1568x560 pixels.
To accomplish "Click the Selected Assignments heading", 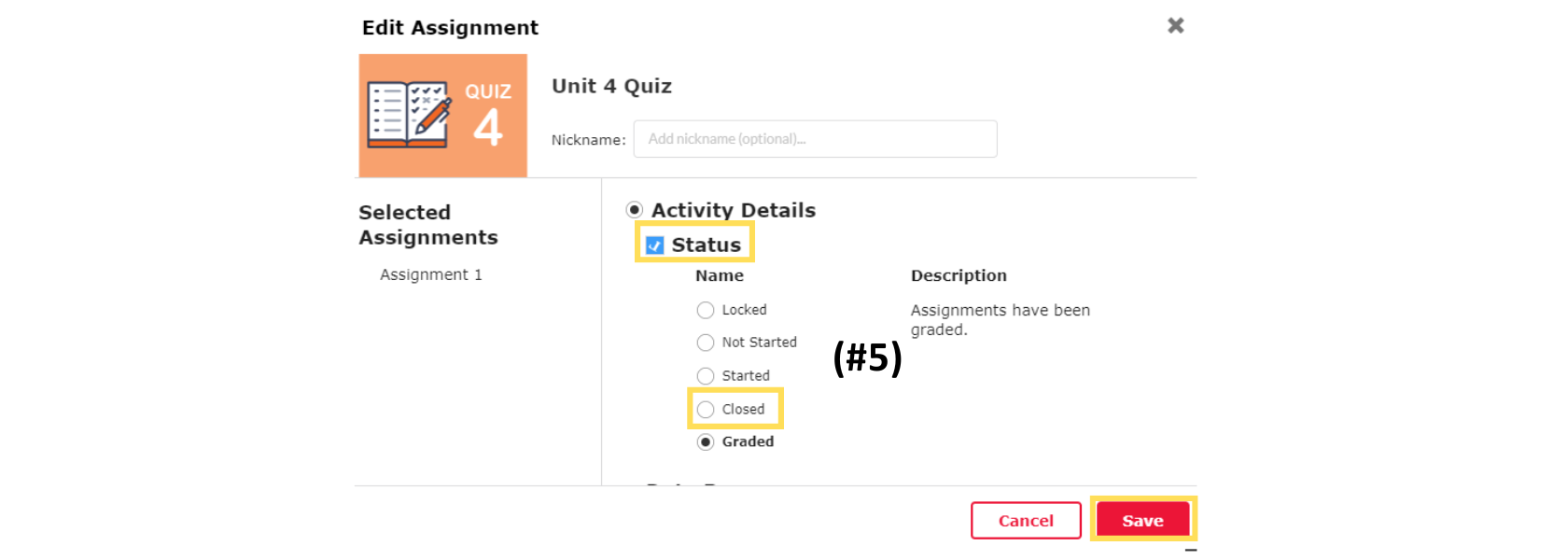I will click(428, 225).
